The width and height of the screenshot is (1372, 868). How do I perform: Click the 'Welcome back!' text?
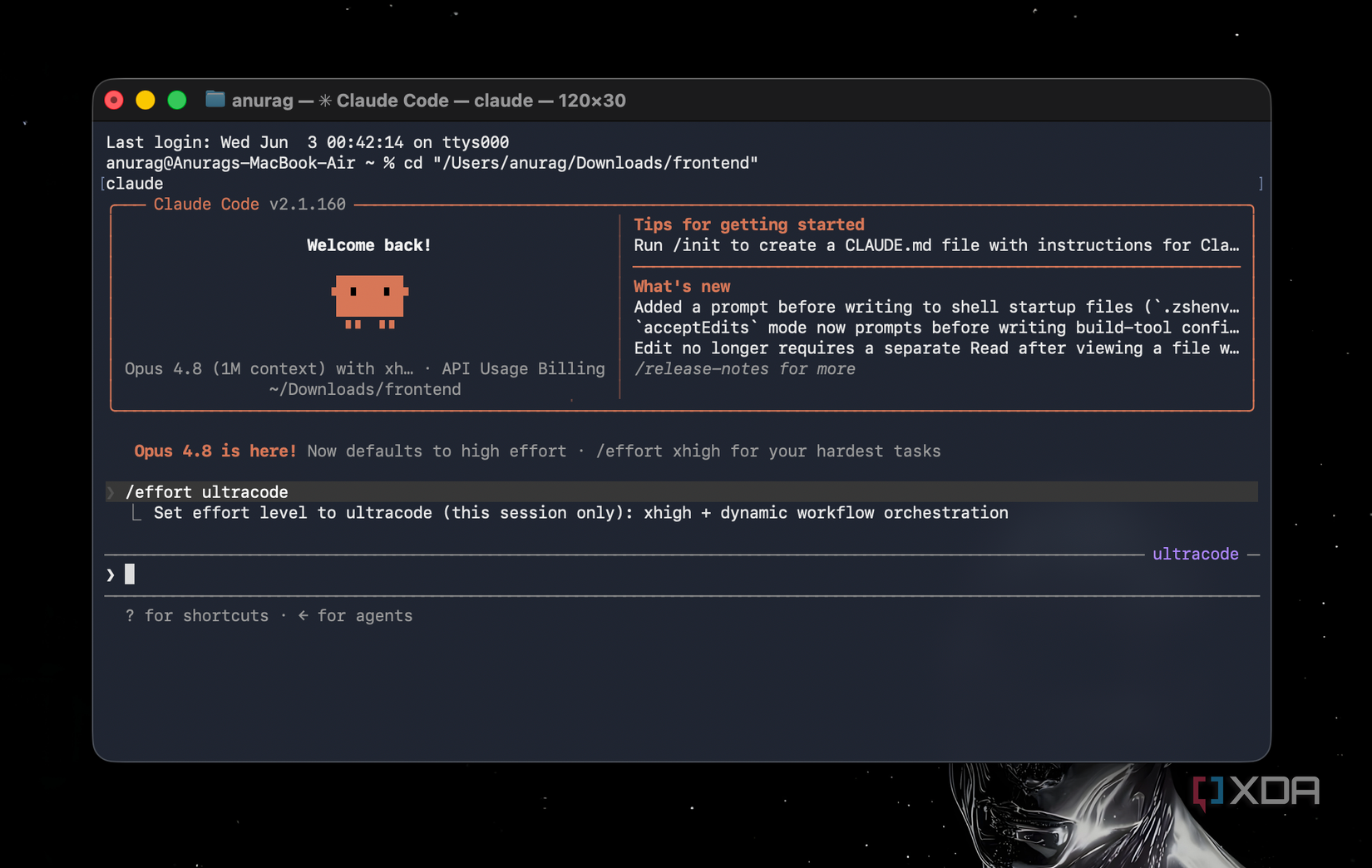(368, 245)
